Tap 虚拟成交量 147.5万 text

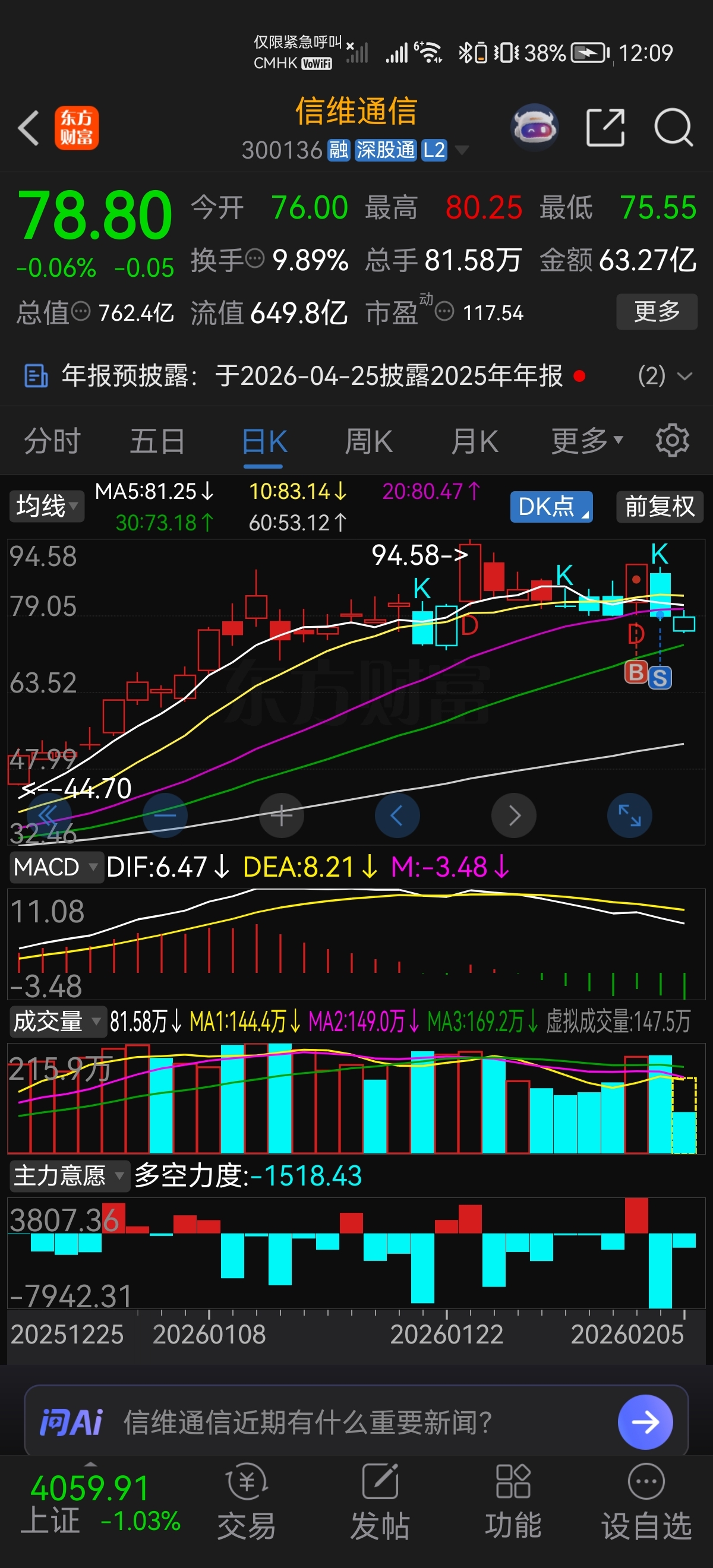[618, 1022]
